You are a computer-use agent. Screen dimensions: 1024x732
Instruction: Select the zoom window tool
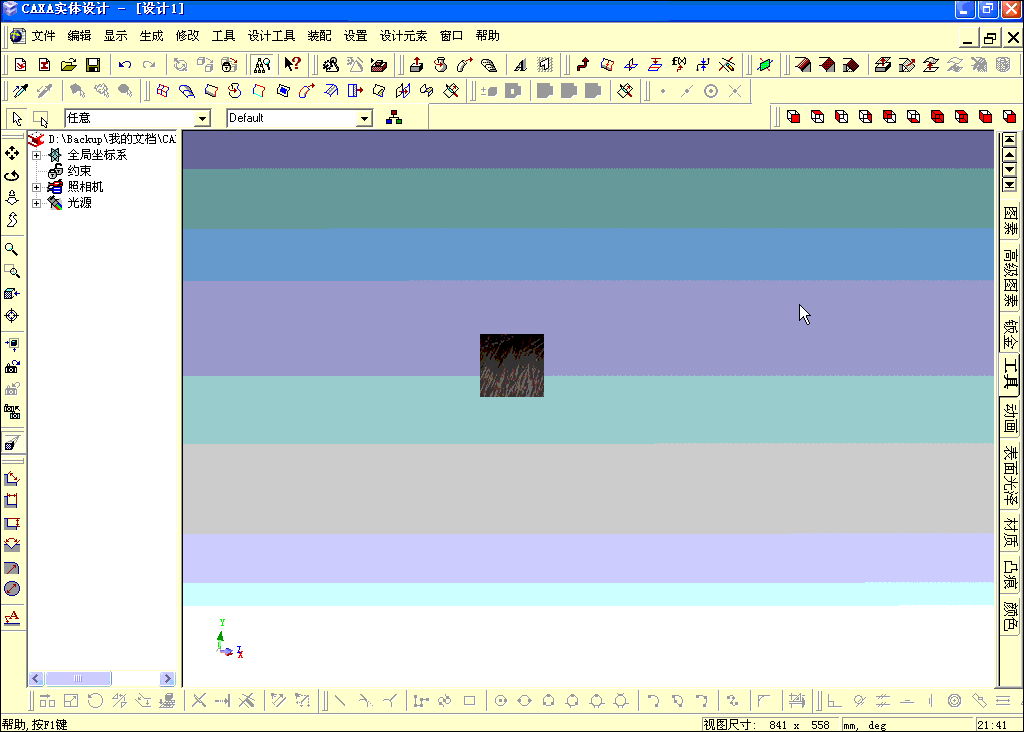pyautogui.click(x=12, y=272)
